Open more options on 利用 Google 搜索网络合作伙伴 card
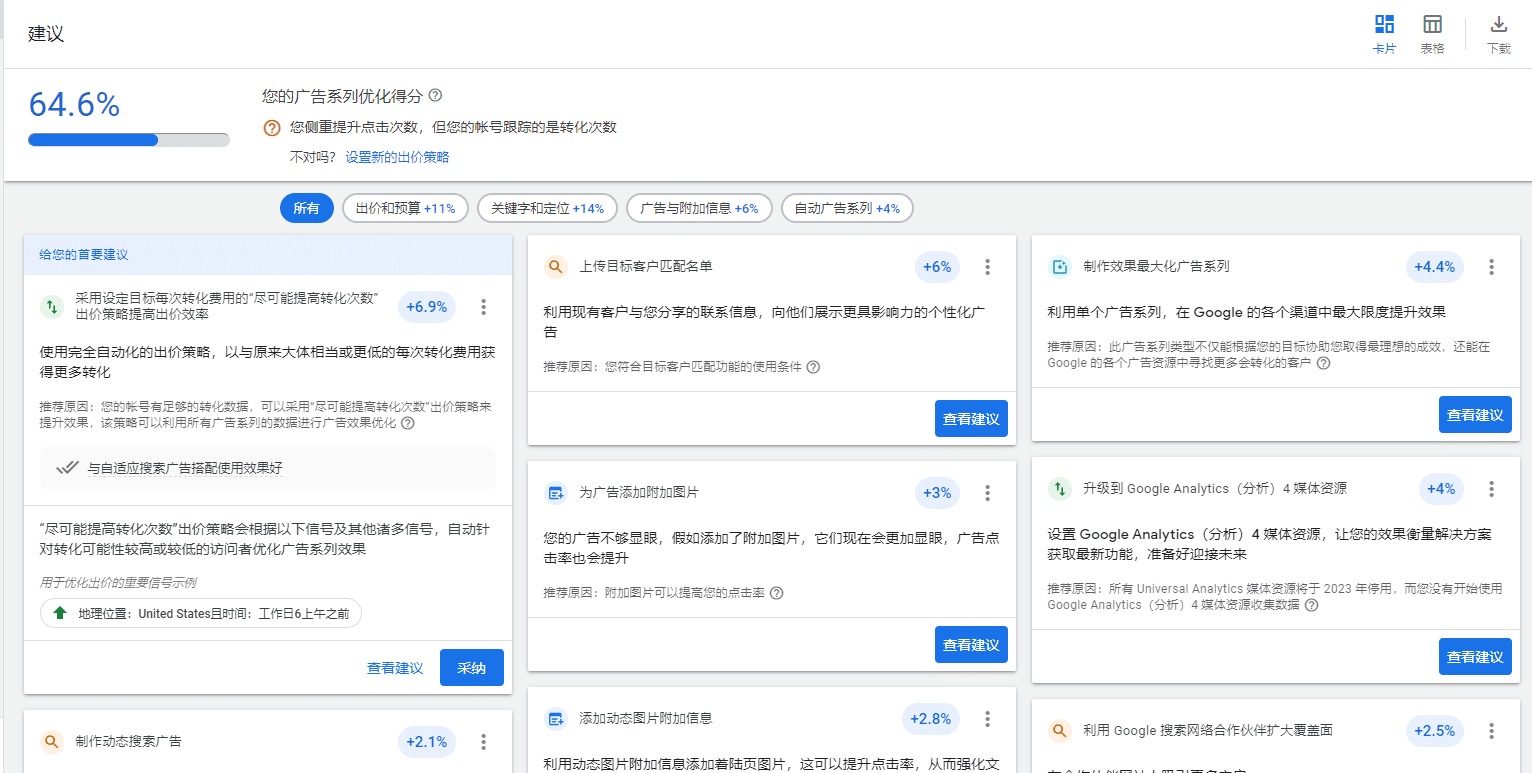Screen dimensions: 1532x773 (x=1491, y=731)
